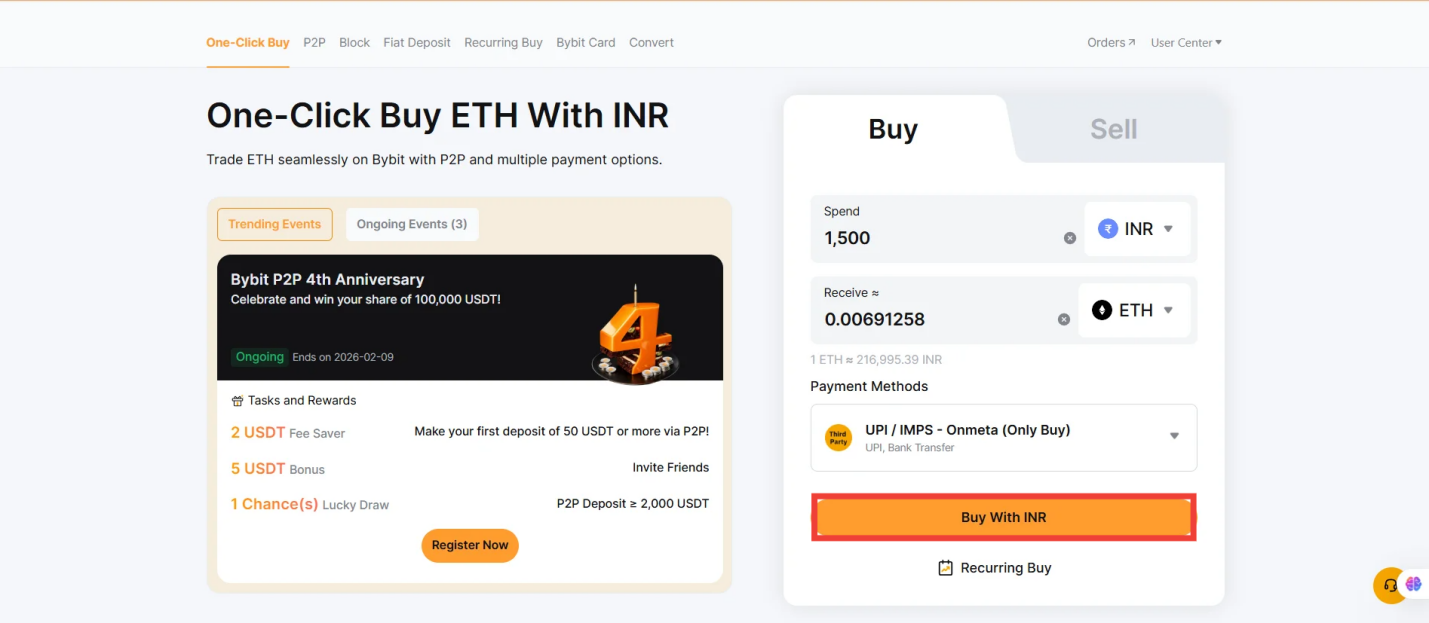Image resolution: width=1429 pixels, height=623 pixels.
Task: Switch to Ongoing Events tab
Action: point(411,224)
